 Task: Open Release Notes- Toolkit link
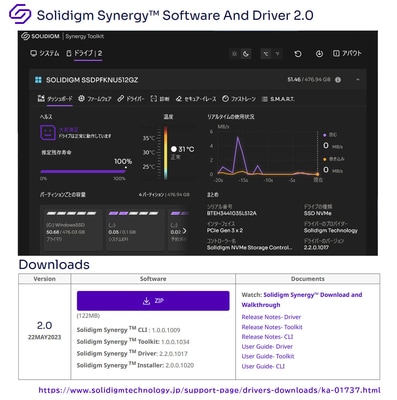(x=272, y=327)
